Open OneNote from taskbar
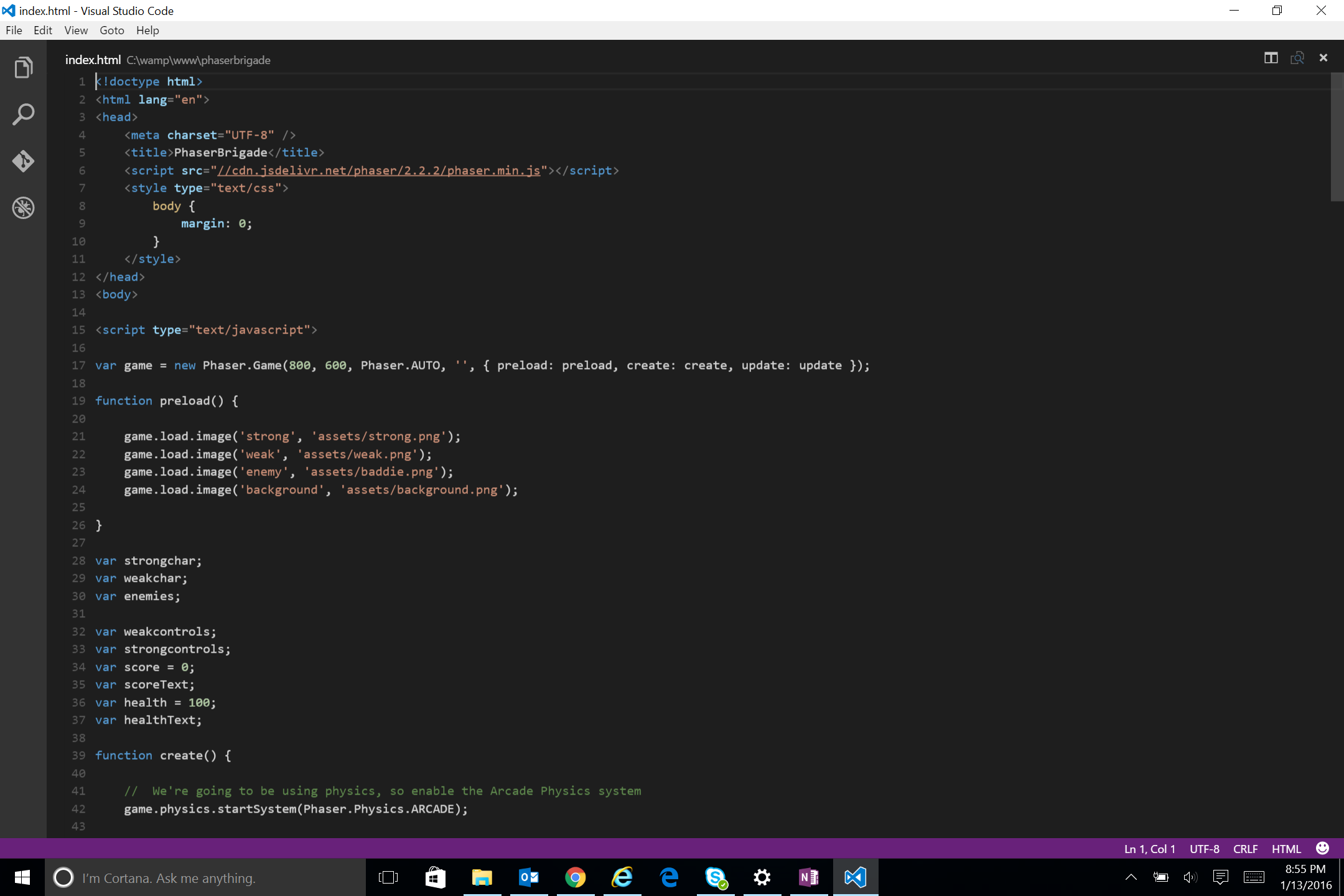1344x896 pixels. 809,878
